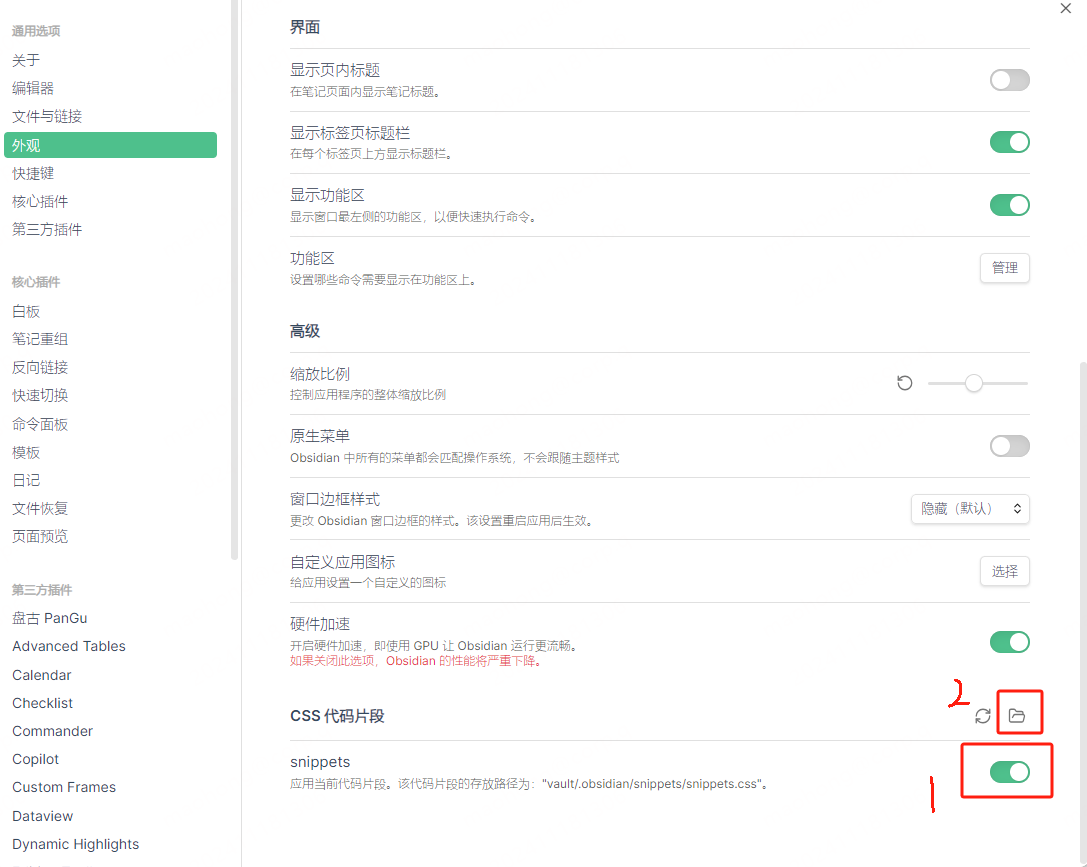
Task: Click the 缩放比例 slider handle
Action: (x=973, y=383)
